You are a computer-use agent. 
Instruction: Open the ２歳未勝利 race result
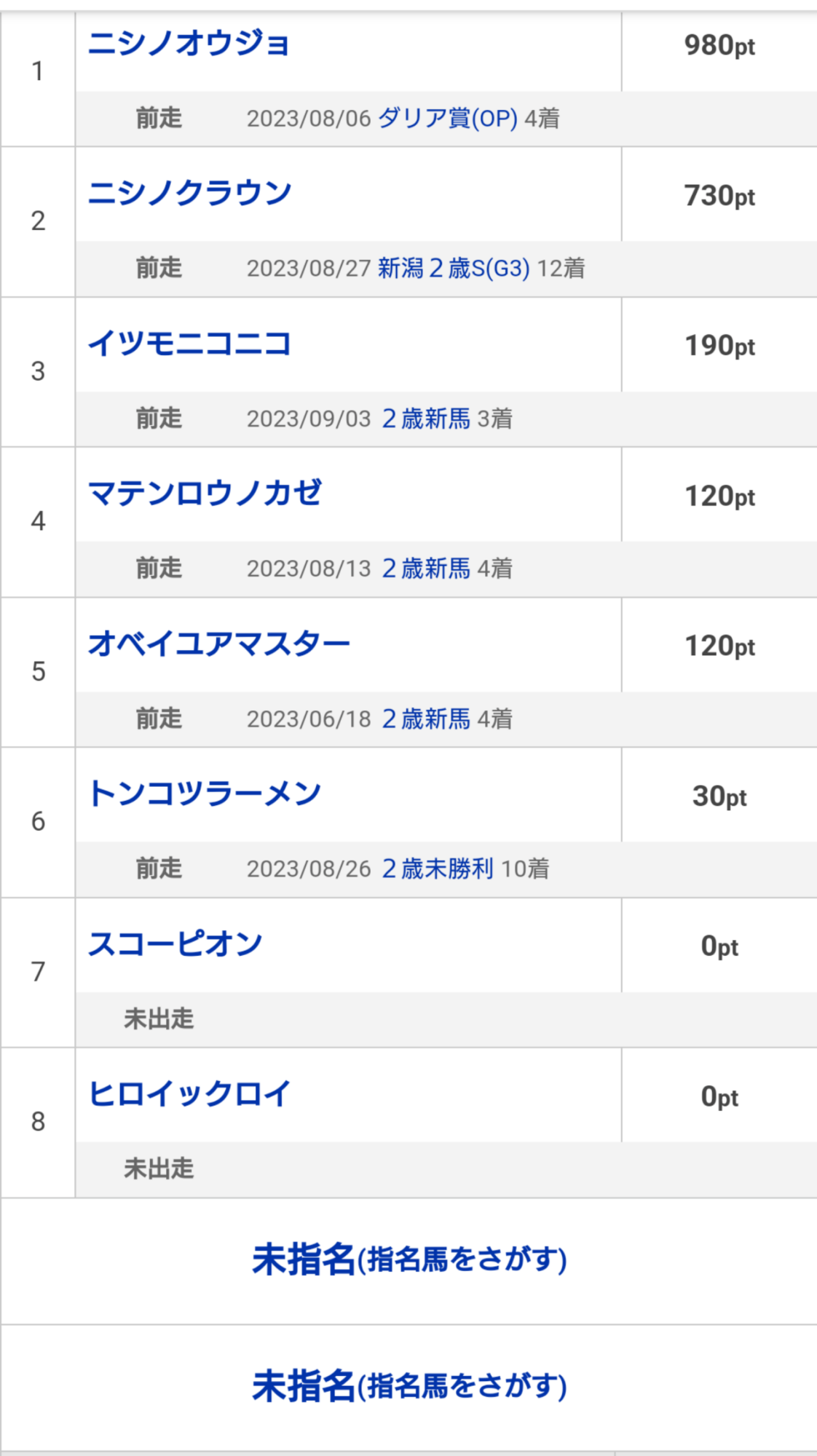click(438, 869)
